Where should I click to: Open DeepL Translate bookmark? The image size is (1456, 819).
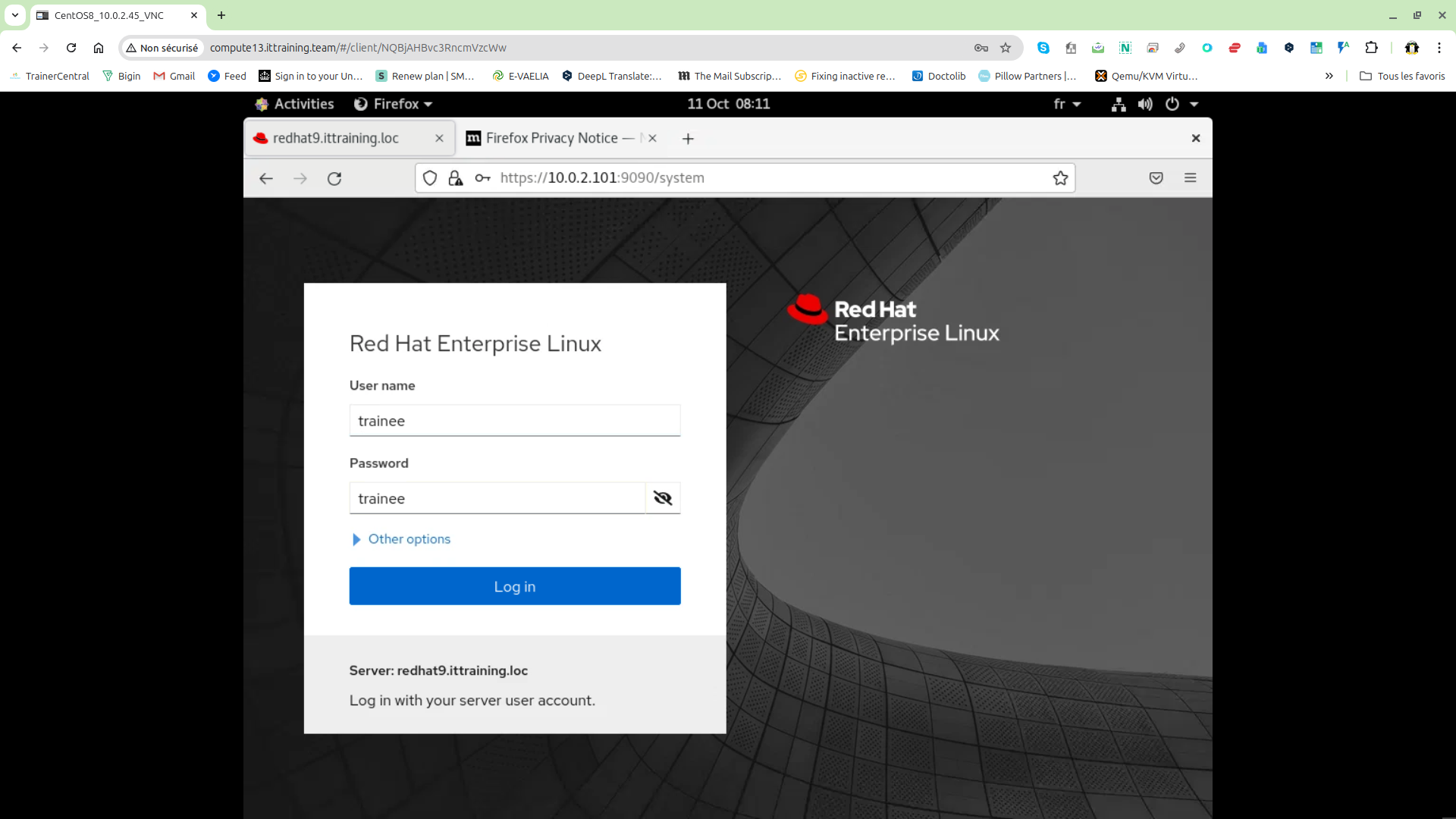point(611,76)
